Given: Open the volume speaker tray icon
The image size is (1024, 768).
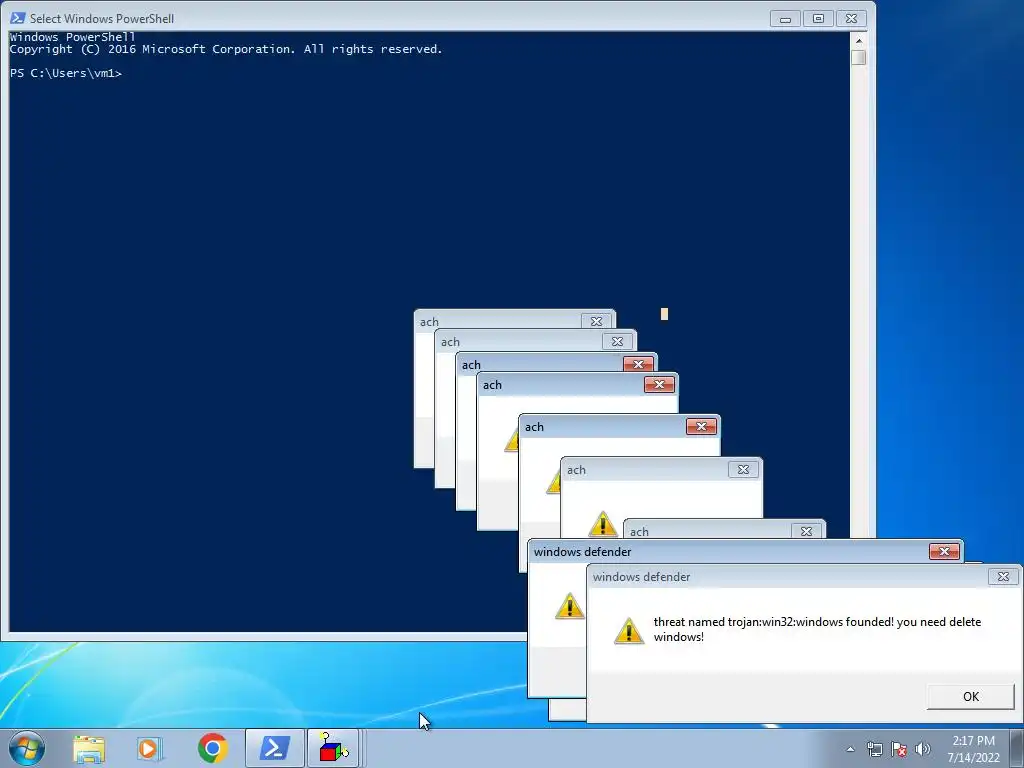Looking at the screenshot, I should tap(922, 749).
